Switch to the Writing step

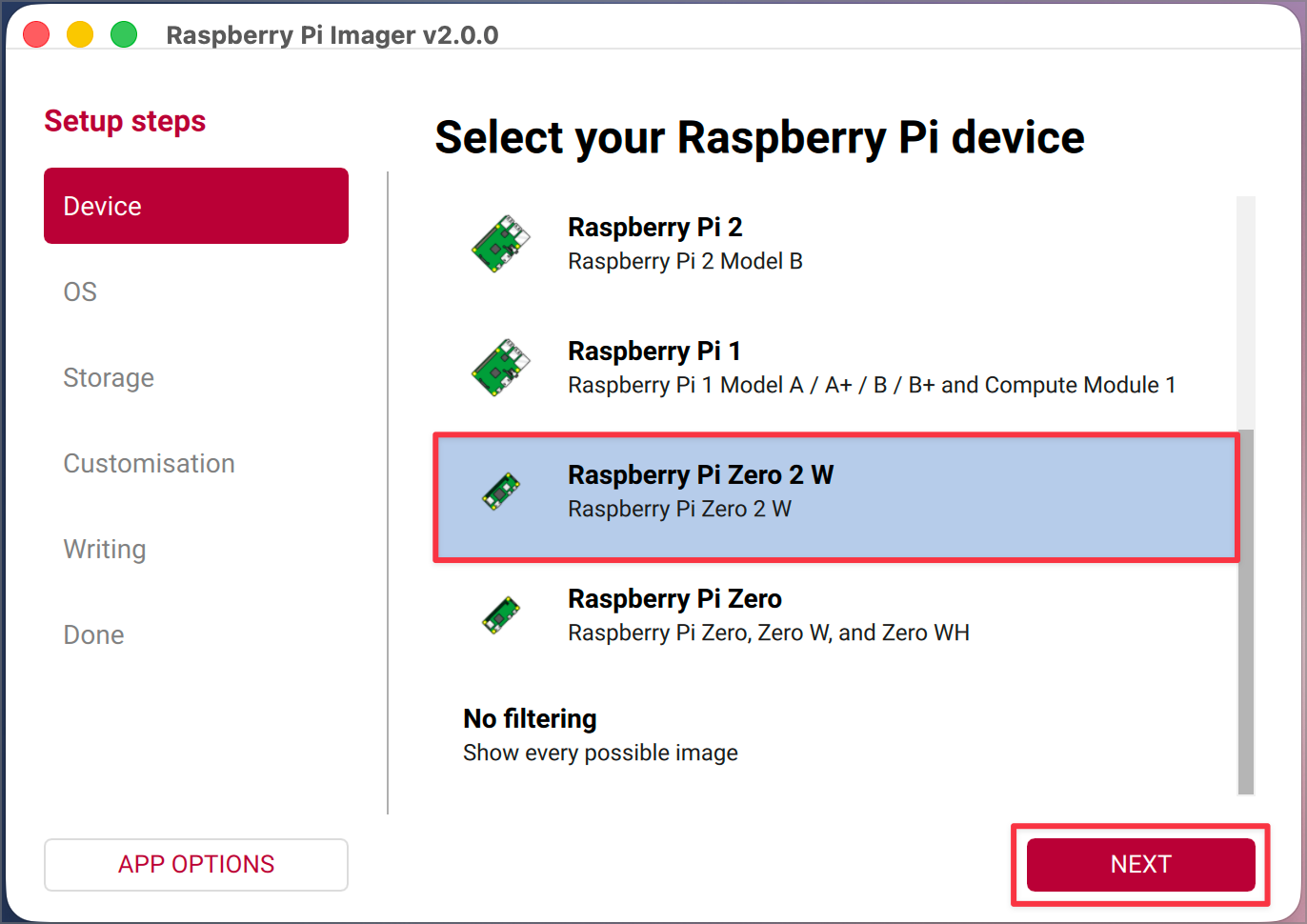click(x=105, y=549)
